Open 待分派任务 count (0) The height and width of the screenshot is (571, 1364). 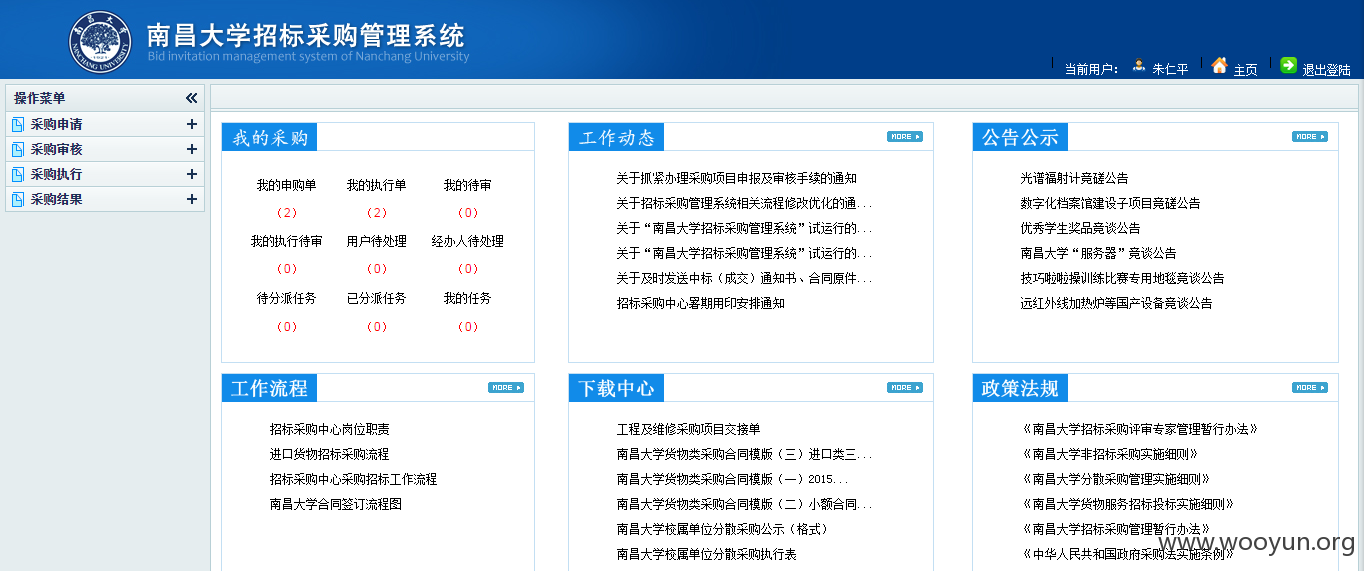(x=287, y=327)
